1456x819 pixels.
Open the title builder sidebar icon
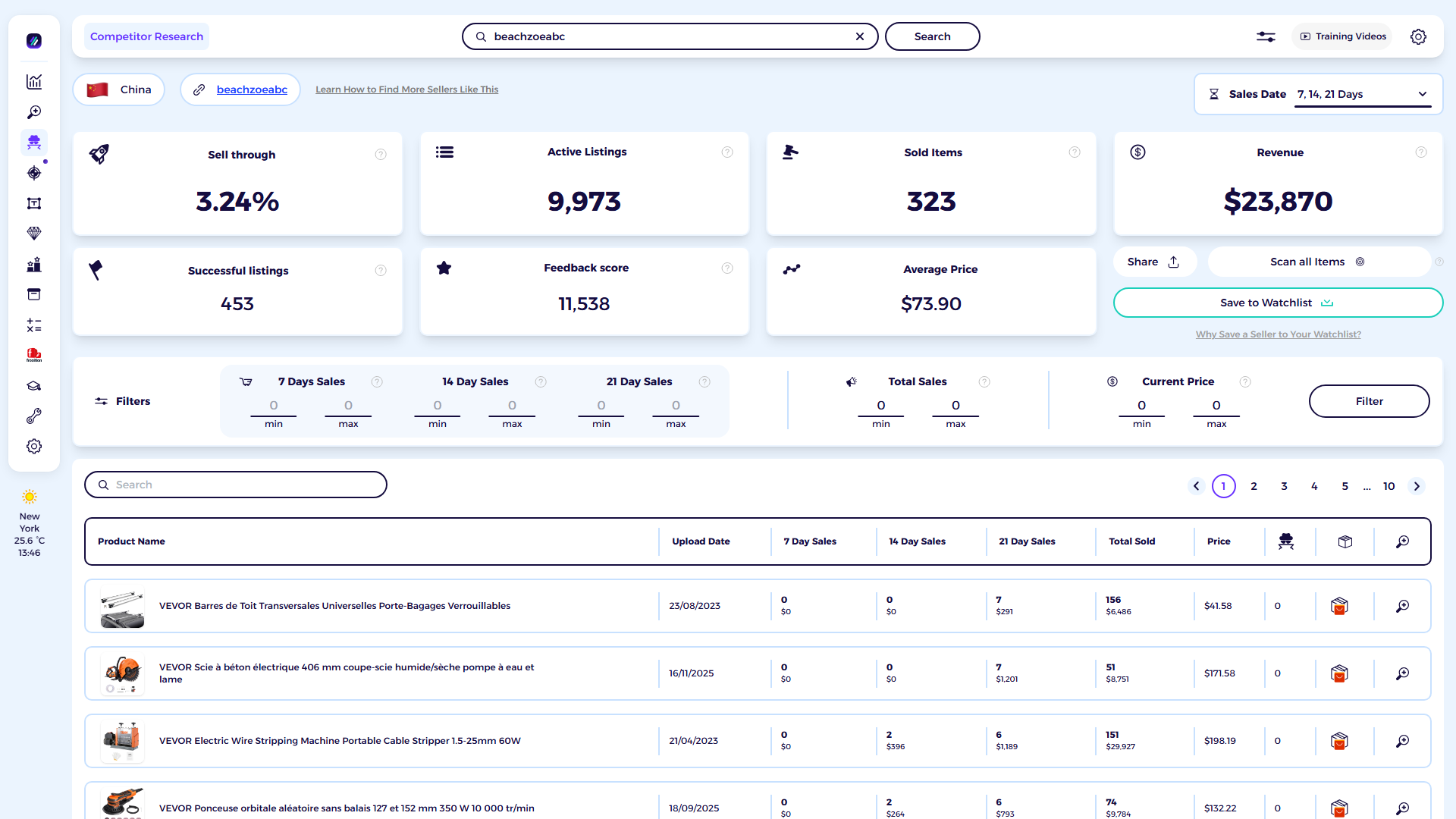34,203
